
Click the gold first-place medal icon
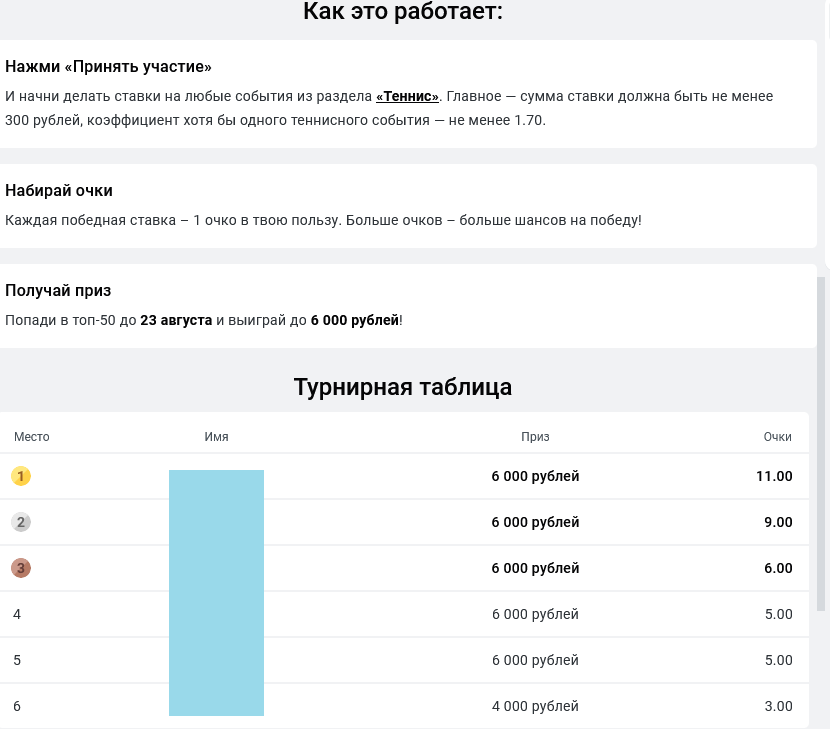pos(21,476)
